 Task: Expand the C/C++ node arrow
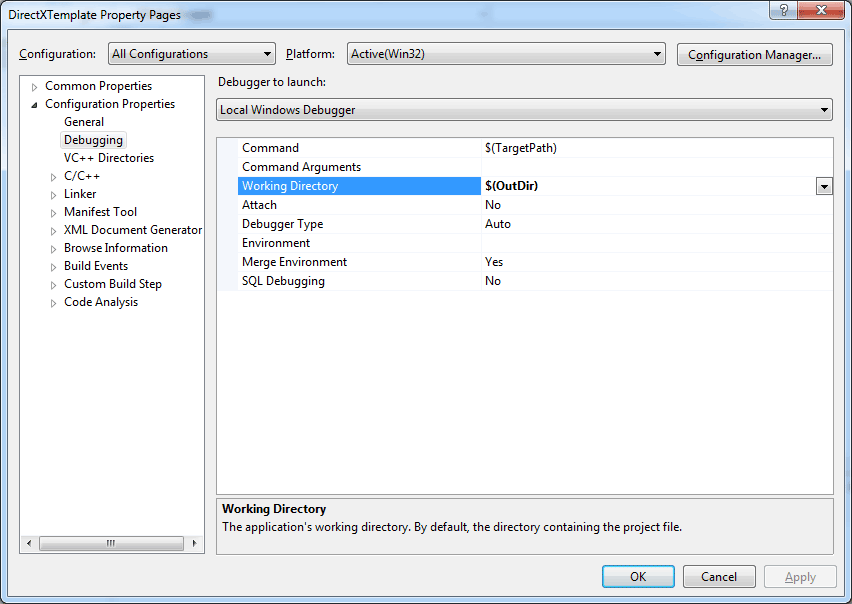[53, 177]
